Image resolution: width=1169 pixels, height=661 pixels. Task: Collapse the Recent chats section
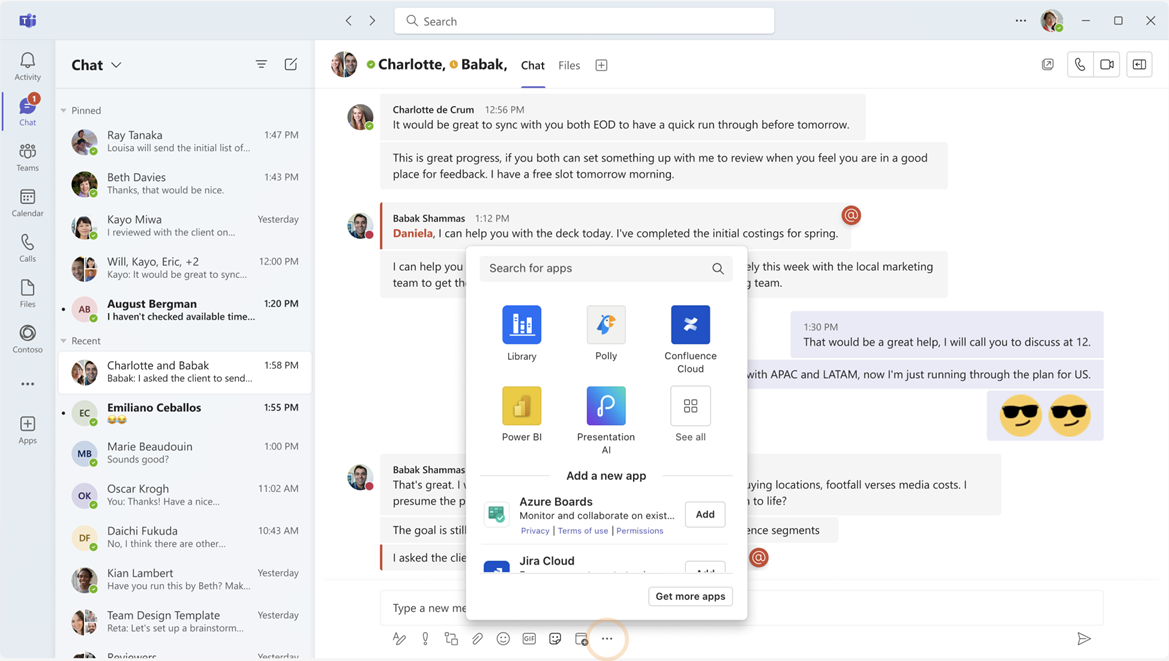point(64,341)
